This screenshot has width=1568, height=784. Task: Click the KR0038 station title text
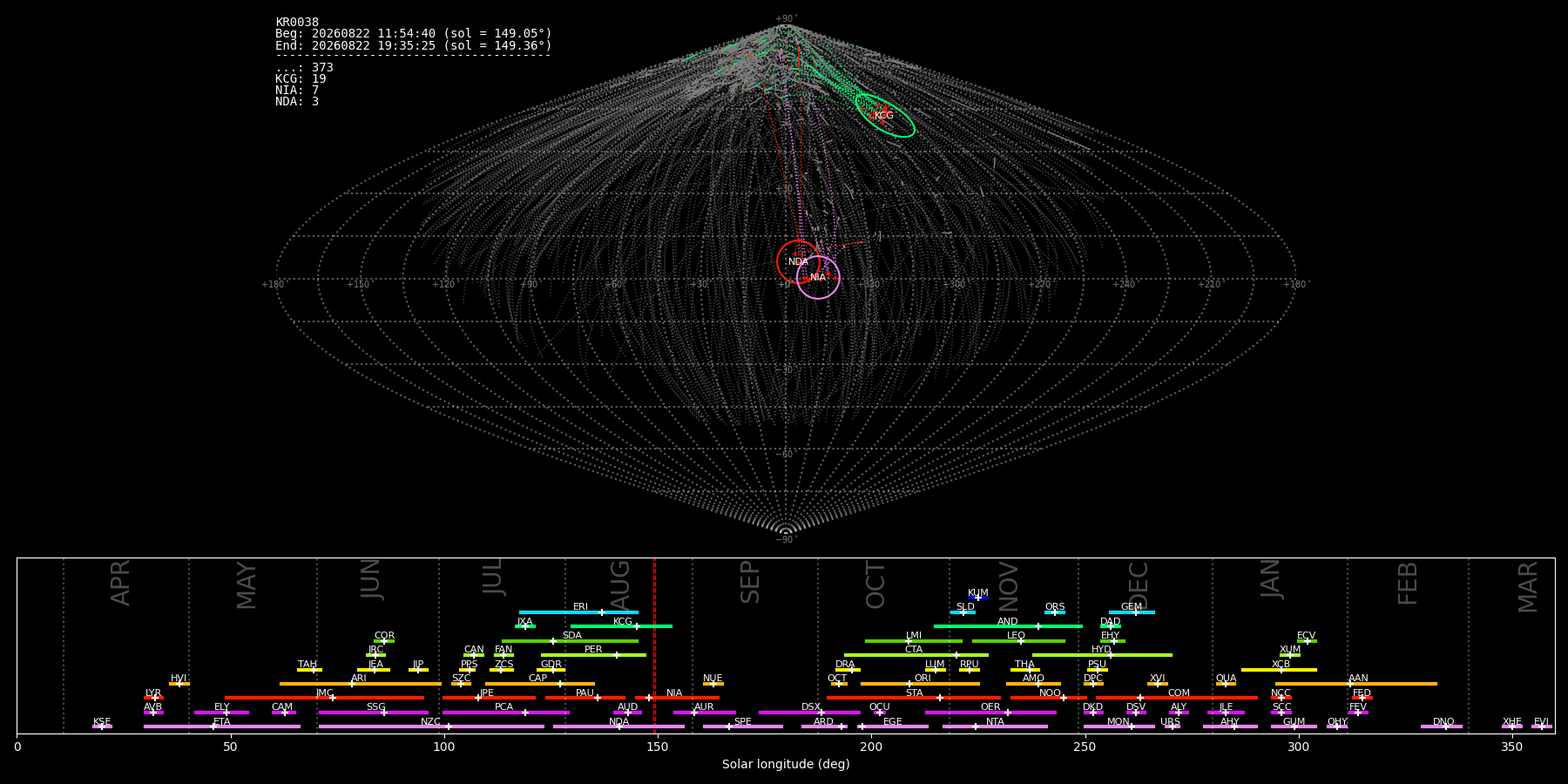tap(297, 23)
